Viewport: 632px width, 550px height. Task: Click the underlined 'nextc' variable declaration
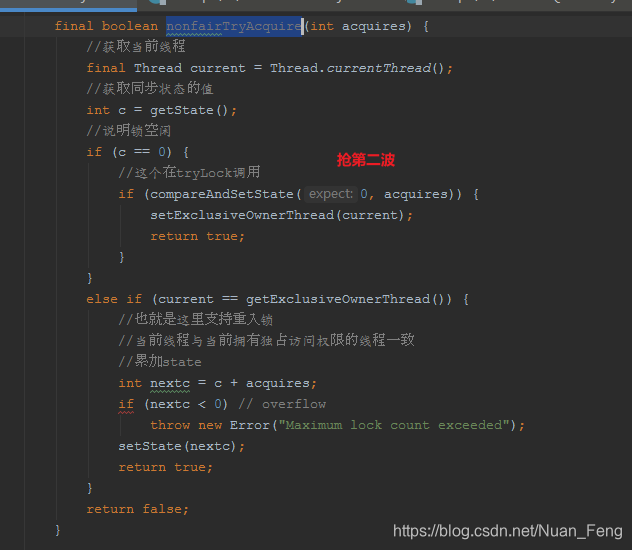pos(170,383)
